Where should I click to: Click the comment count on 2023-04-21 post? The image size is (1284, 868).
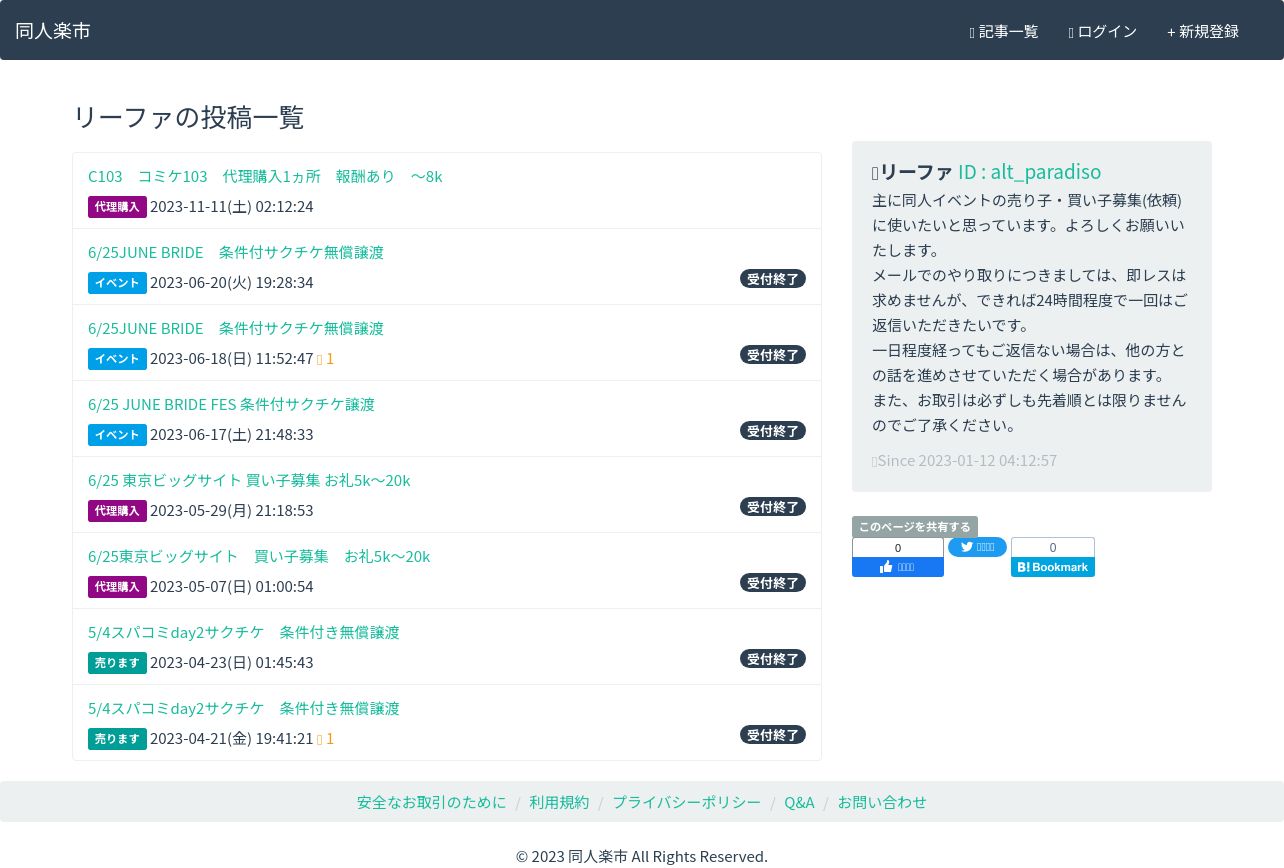(325, 739)
